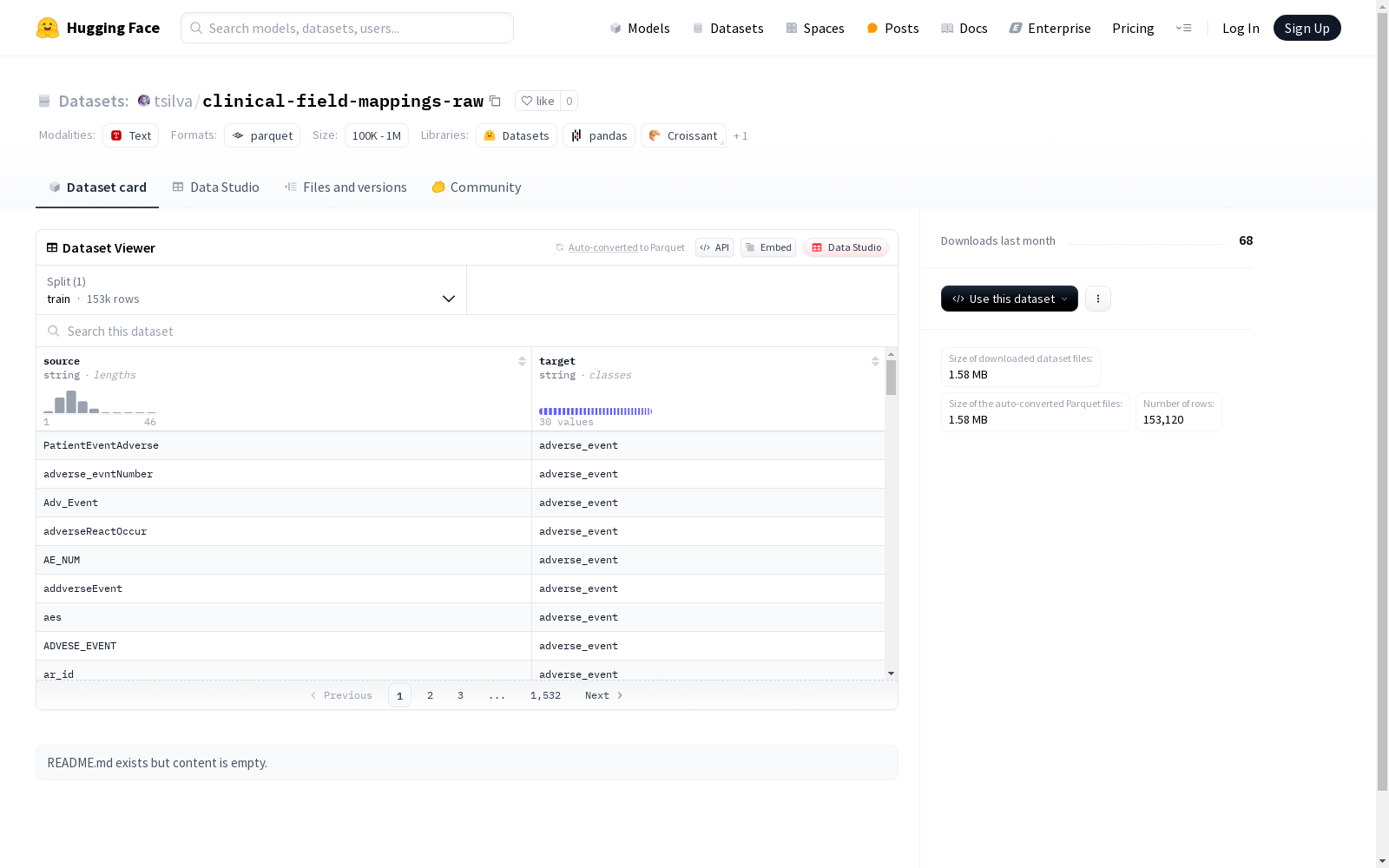Go to Datasets in the navigation
Image resolution: width=1389 pixels, height=868 pixels.
click(727, 28)
